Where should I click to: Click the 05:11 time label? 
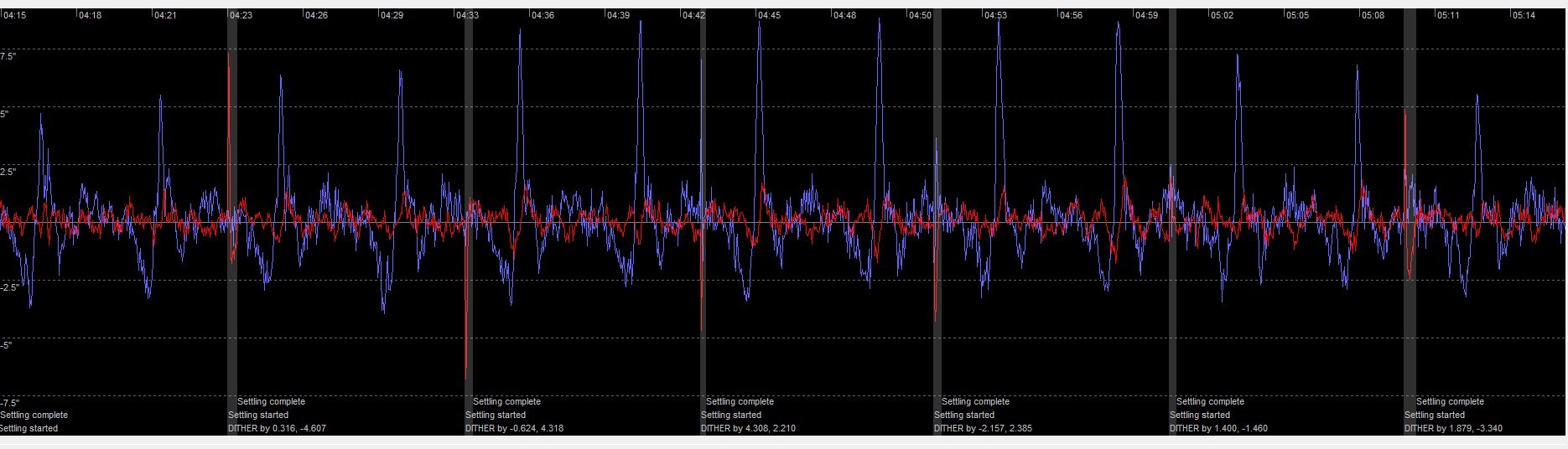(1448, 15)
